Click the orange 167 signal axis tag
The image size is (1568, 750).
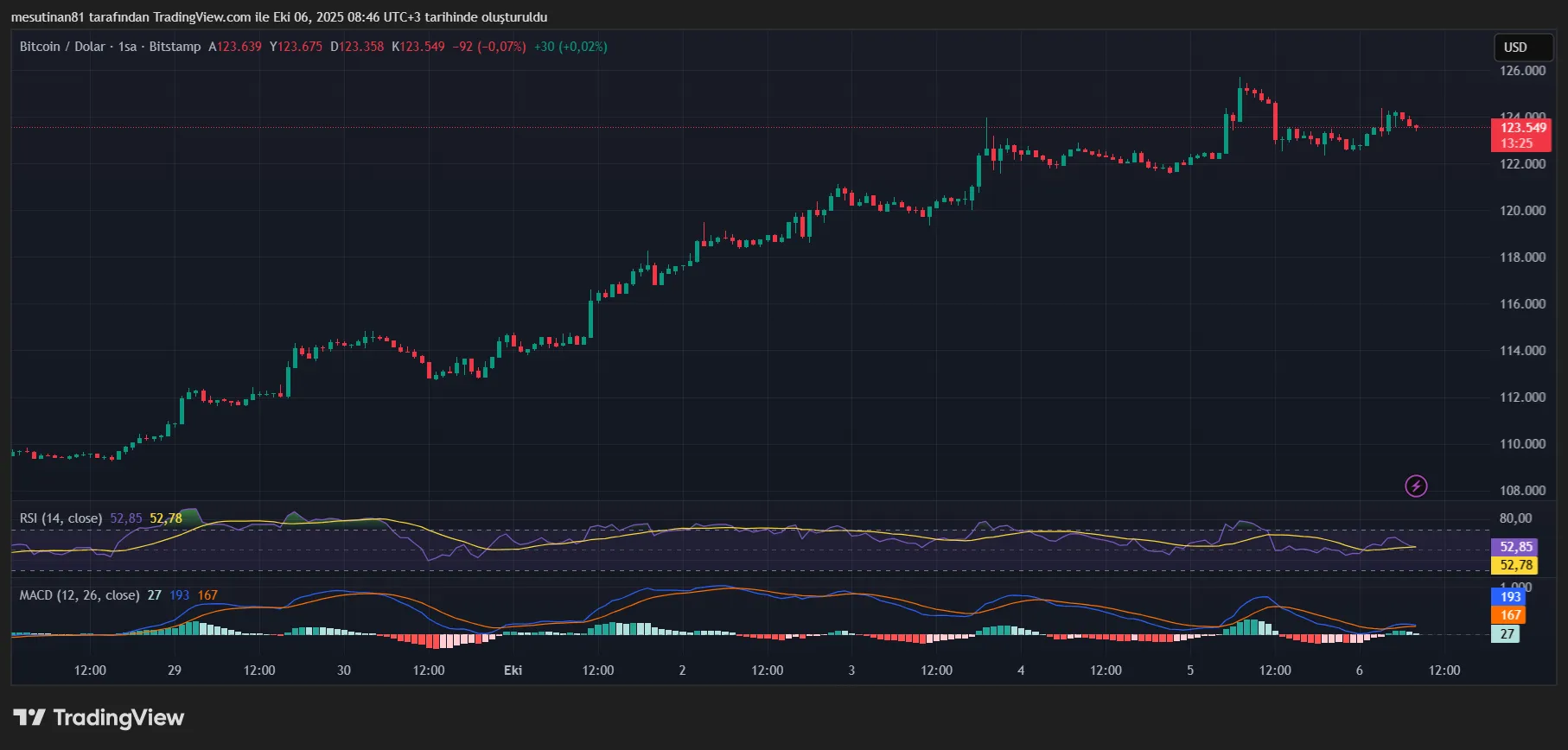(1509, 615)
